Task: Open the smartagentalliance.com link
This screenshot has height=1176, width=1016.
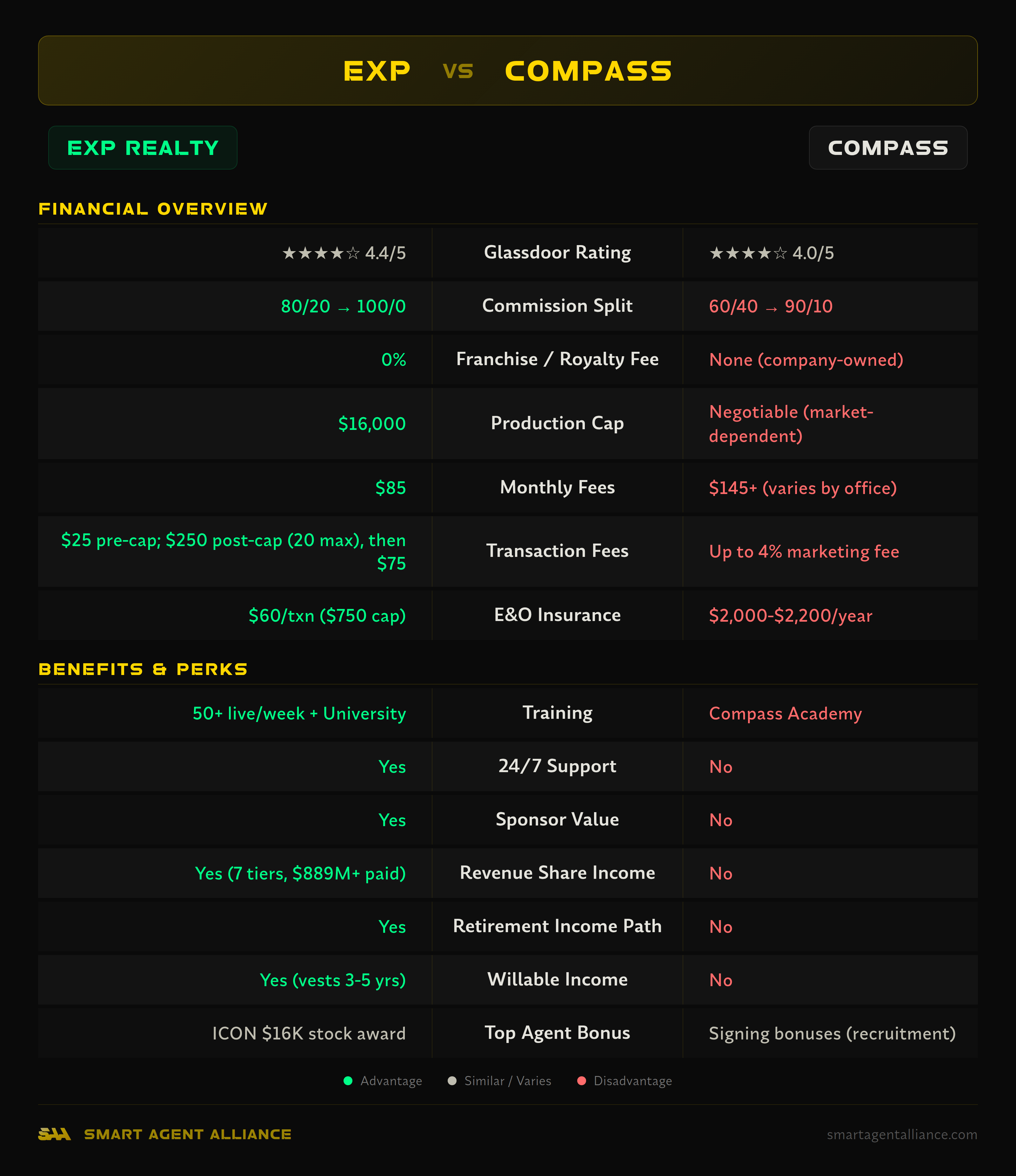Action: (x=902, y=1135)
